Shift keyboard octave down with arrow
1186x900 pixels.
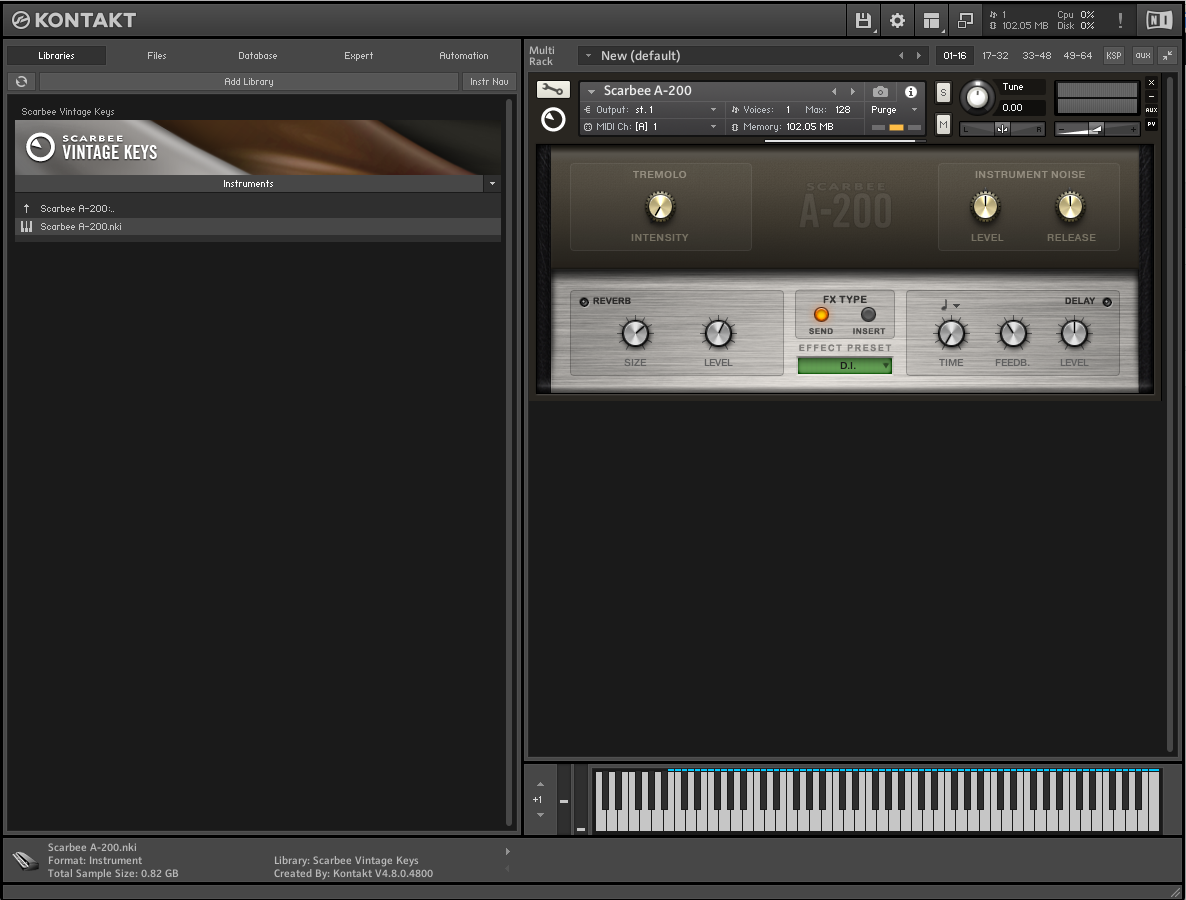point(540,815)
